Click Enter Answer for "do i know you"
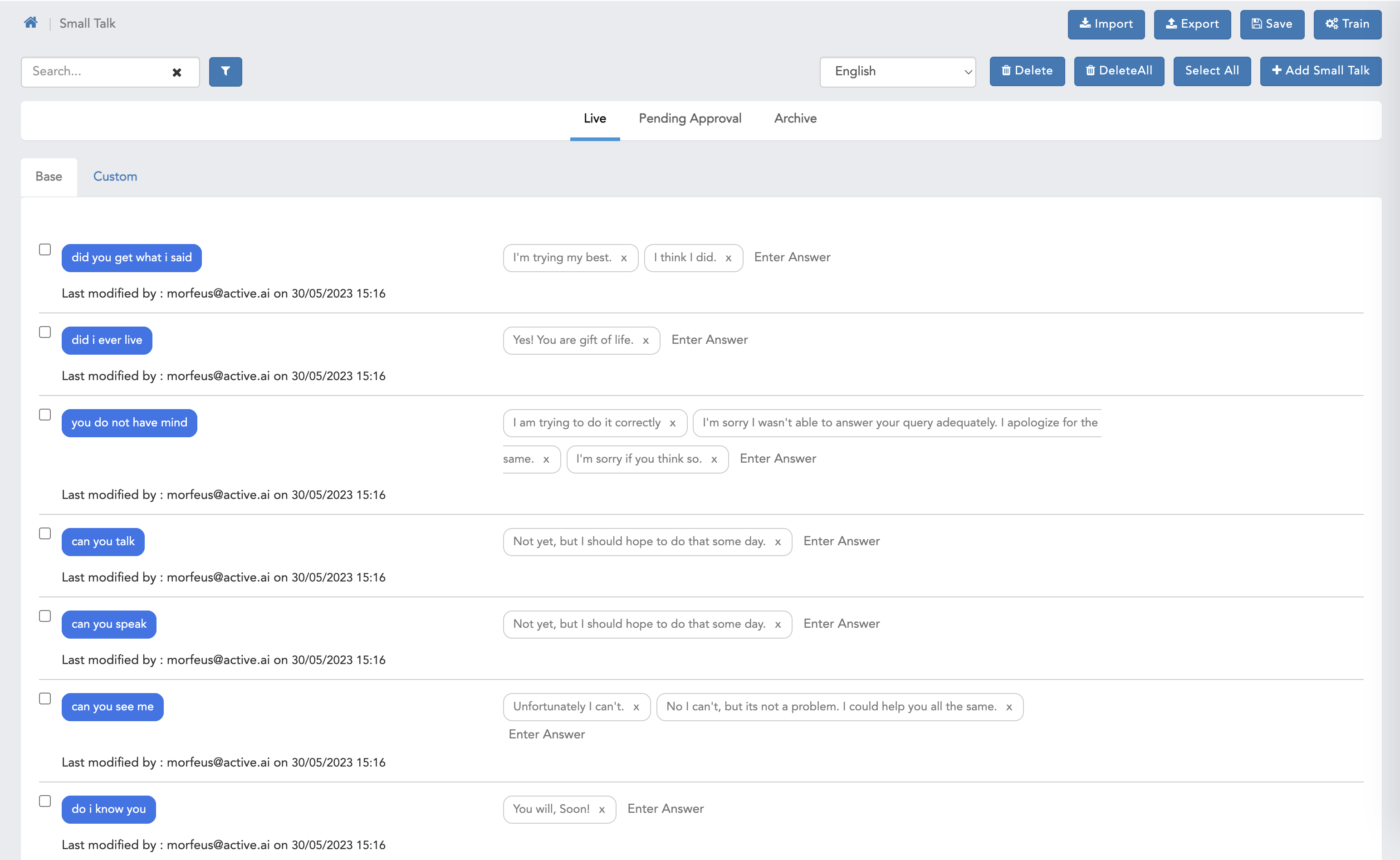Image resolution: width=1400 pixels, height=860 pixels. click(x=666, y=809)
